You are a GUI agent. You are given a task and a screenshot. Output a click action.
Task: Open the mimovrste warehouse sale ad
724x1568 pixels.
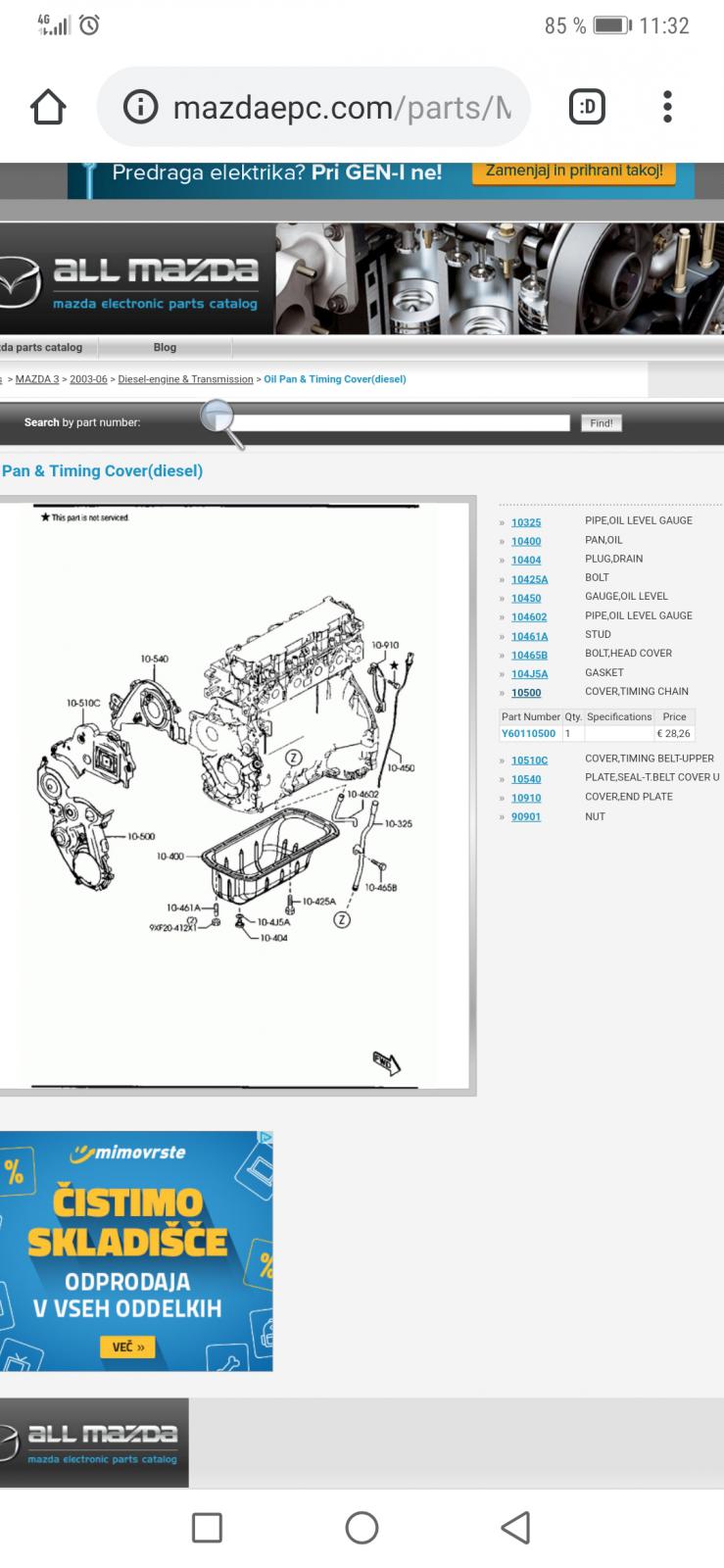click(x=136, y=1251)
